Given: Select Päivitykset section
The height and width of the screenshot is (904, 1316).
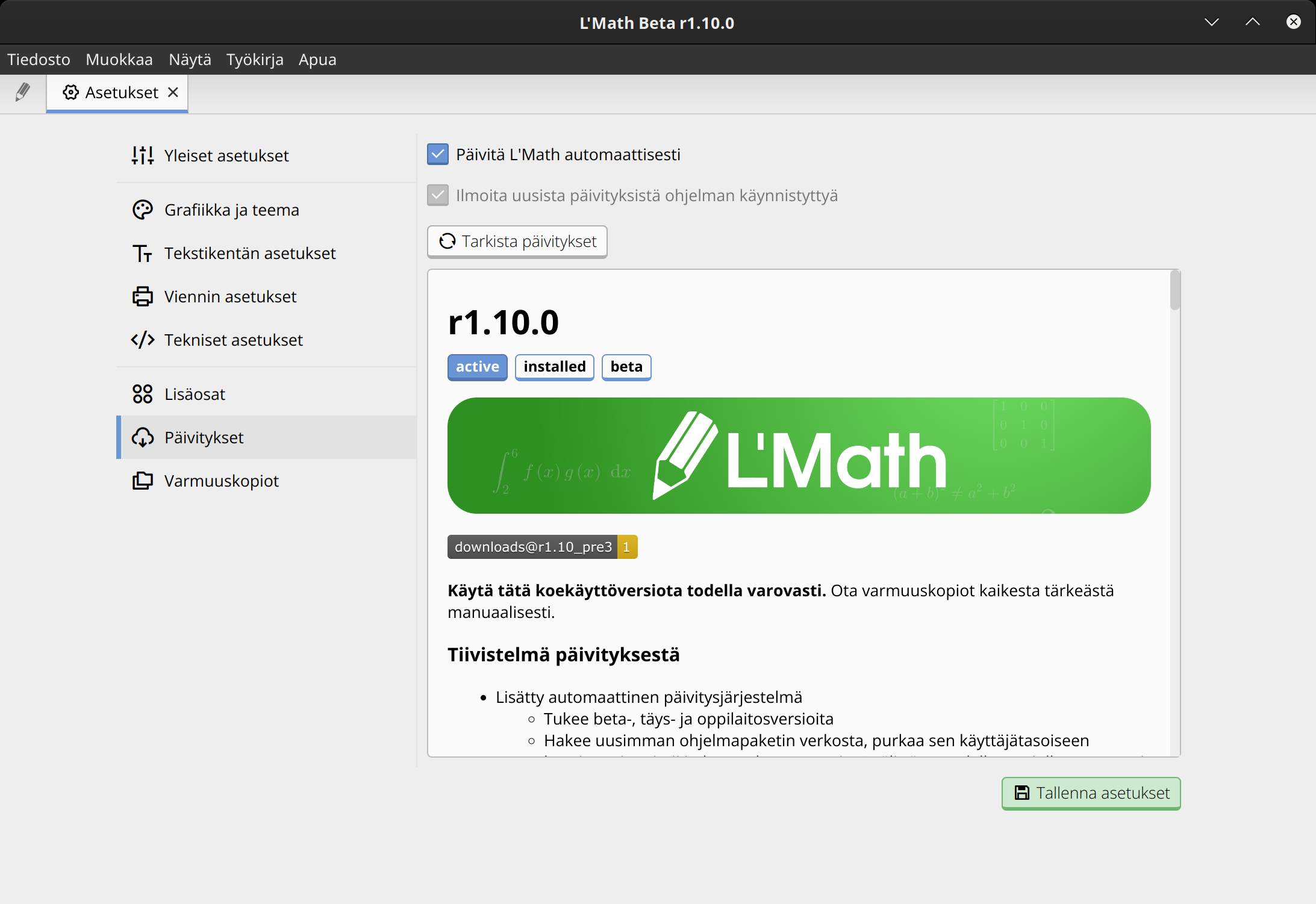Looking at the screenshot, I should [x=266, y=437].
